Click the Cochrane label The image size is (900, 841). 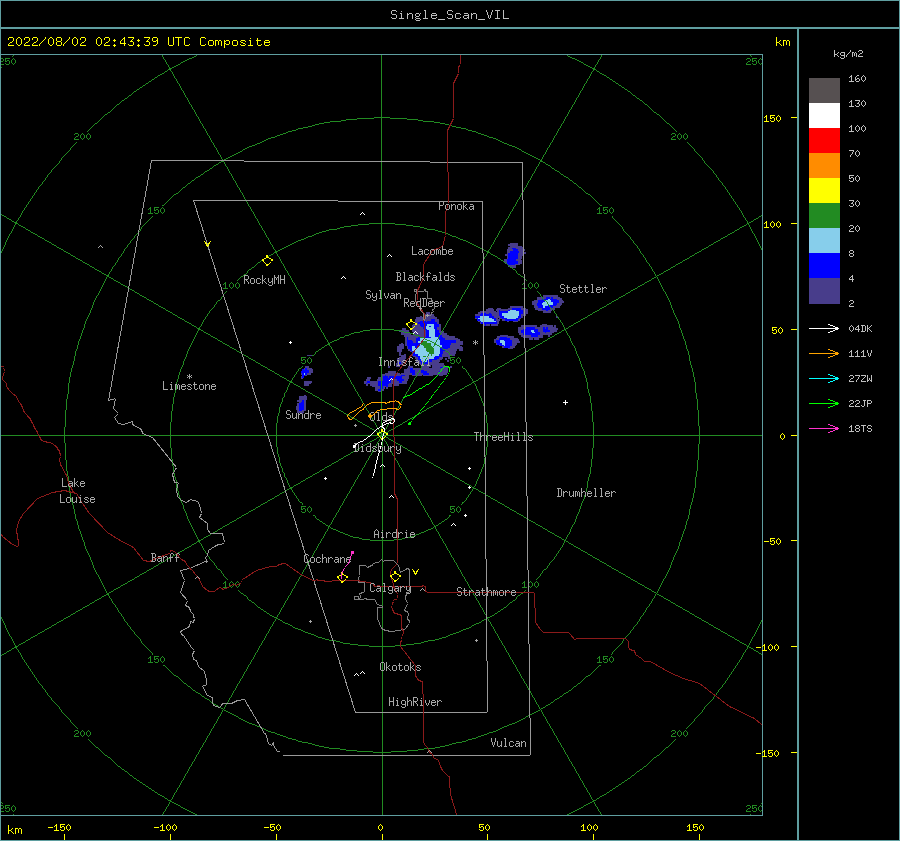point(327,559)
